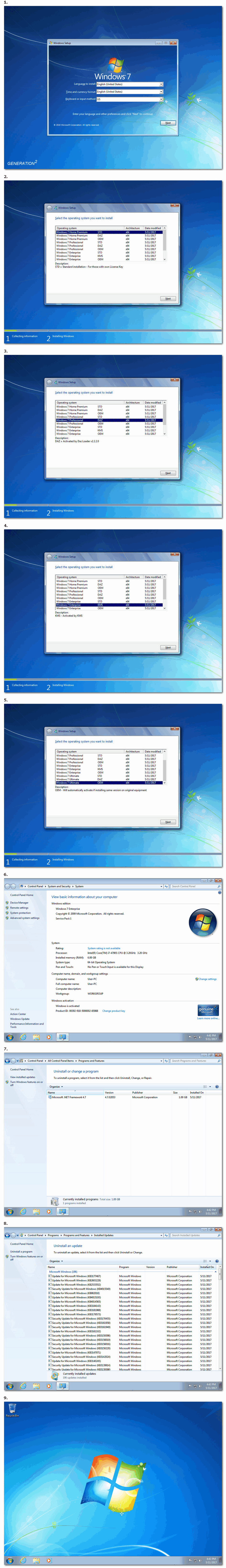Open System protection link in System window
The image size is (226, 1568).
click(20, 913)
